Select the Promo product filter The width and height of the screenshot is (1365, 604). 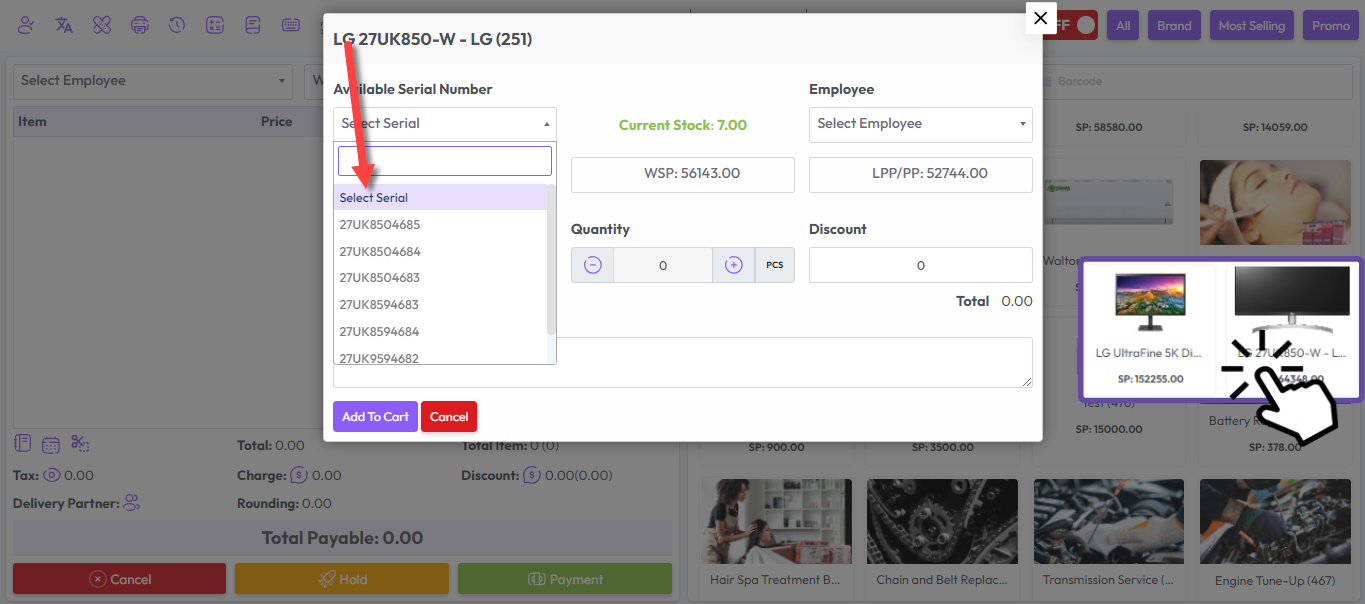click(1330, 25)
